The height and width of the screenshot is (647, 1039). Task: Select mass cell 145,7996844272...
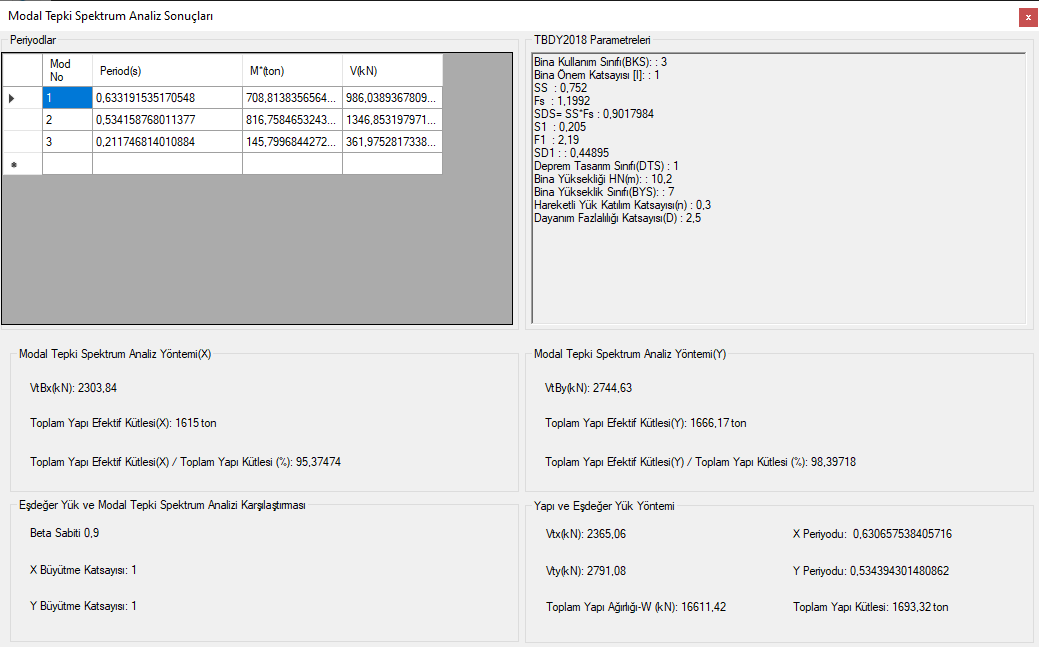click(292, 141)
